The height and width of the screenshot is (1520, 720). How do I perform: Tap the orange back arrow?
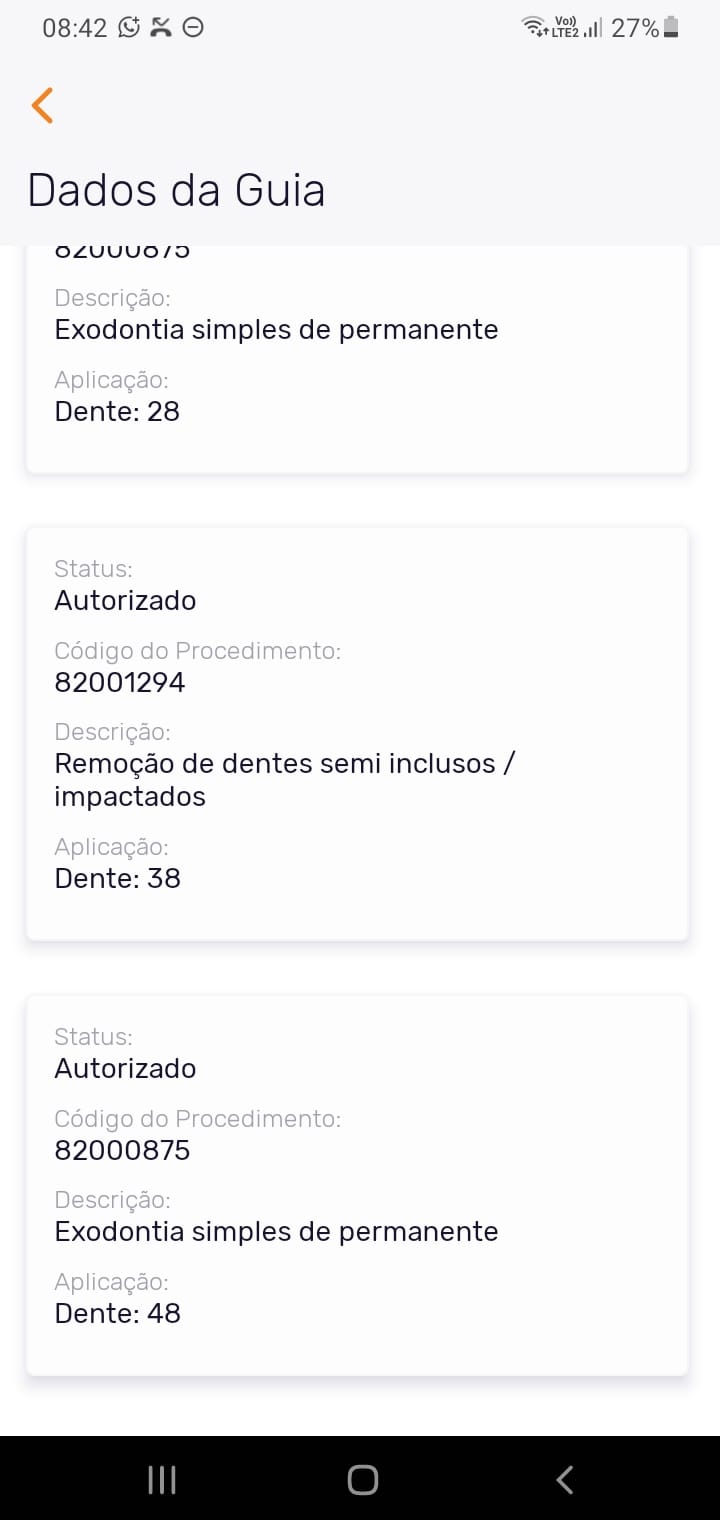coord(42,105)
